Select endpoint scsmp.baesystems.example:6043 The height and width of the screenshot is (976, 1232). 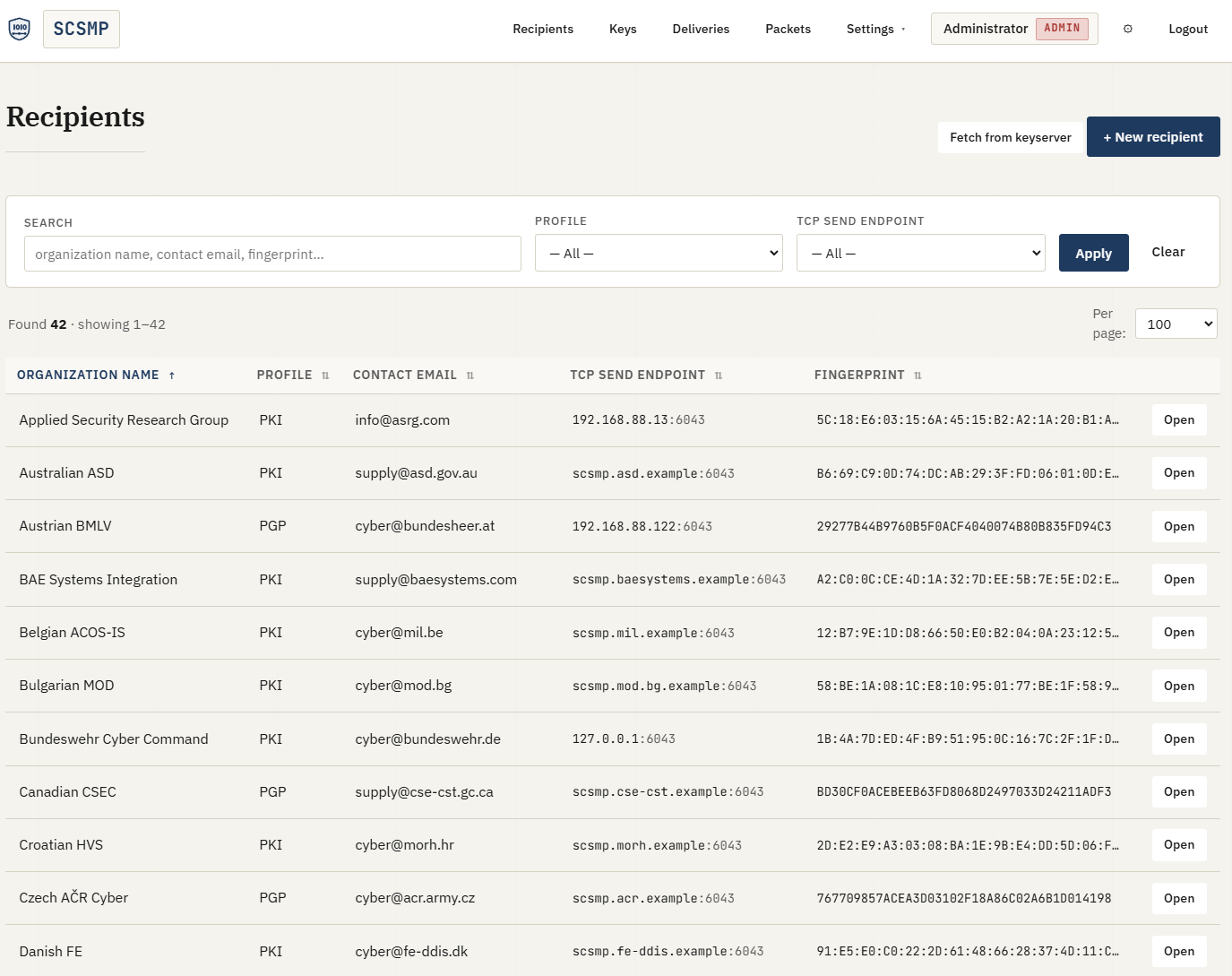[x=679, y=579]
